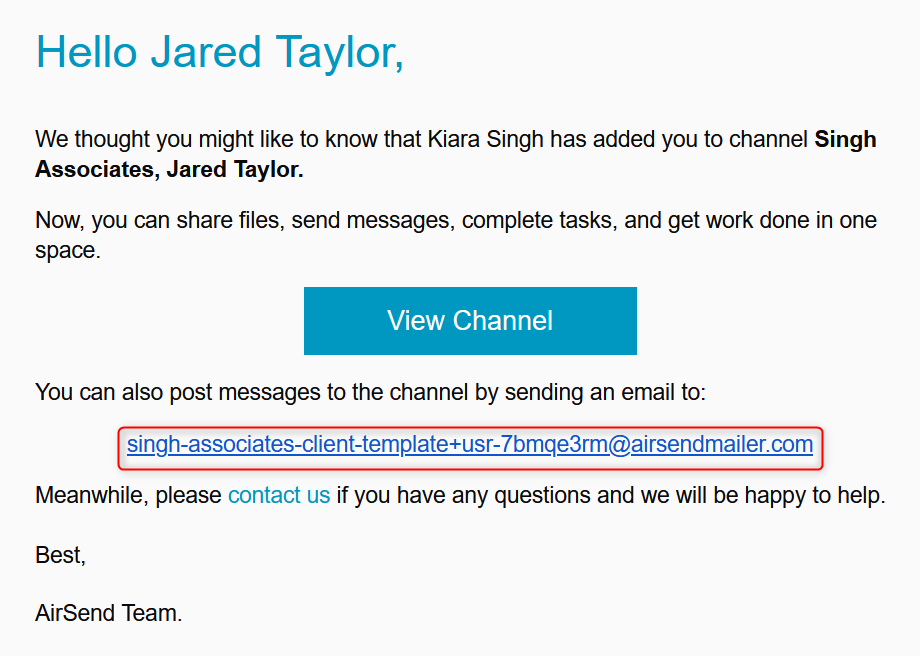
Task: Click the bold 'Singh Associates, Jared Taylor.' channel name
Action: [455, 154]
